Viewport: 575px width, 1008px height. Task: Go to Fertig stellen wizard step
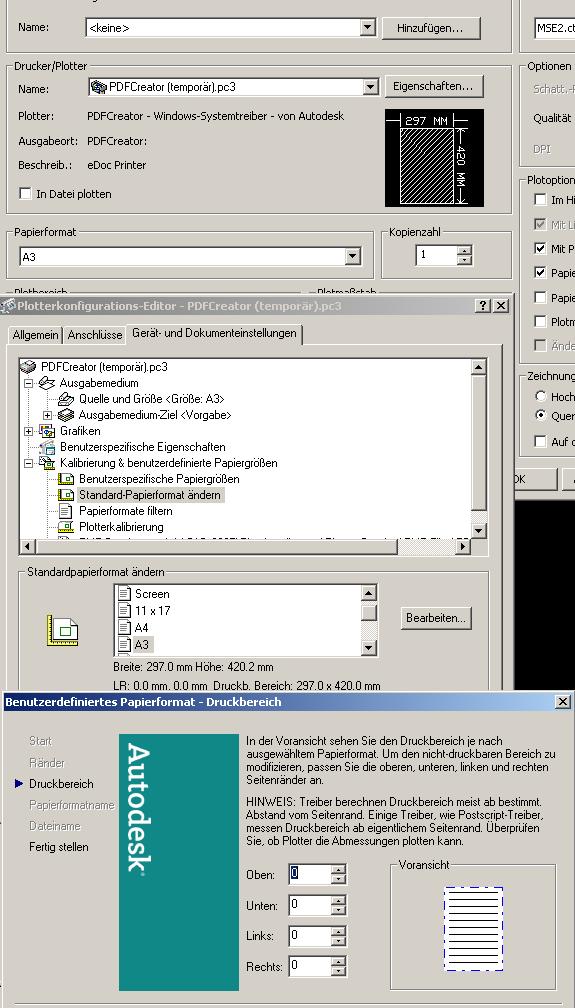click(x=59, y=847)
